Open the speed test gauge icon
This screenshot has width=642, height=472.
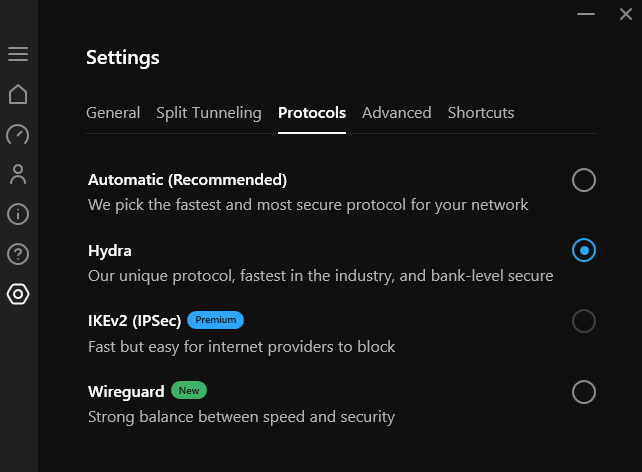point(18,134)
